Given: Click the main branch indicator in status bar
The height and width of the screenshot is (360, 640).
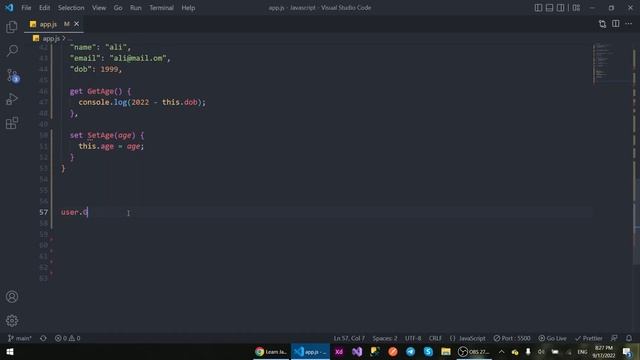Looking at the screenshot, I should point(20,338).
